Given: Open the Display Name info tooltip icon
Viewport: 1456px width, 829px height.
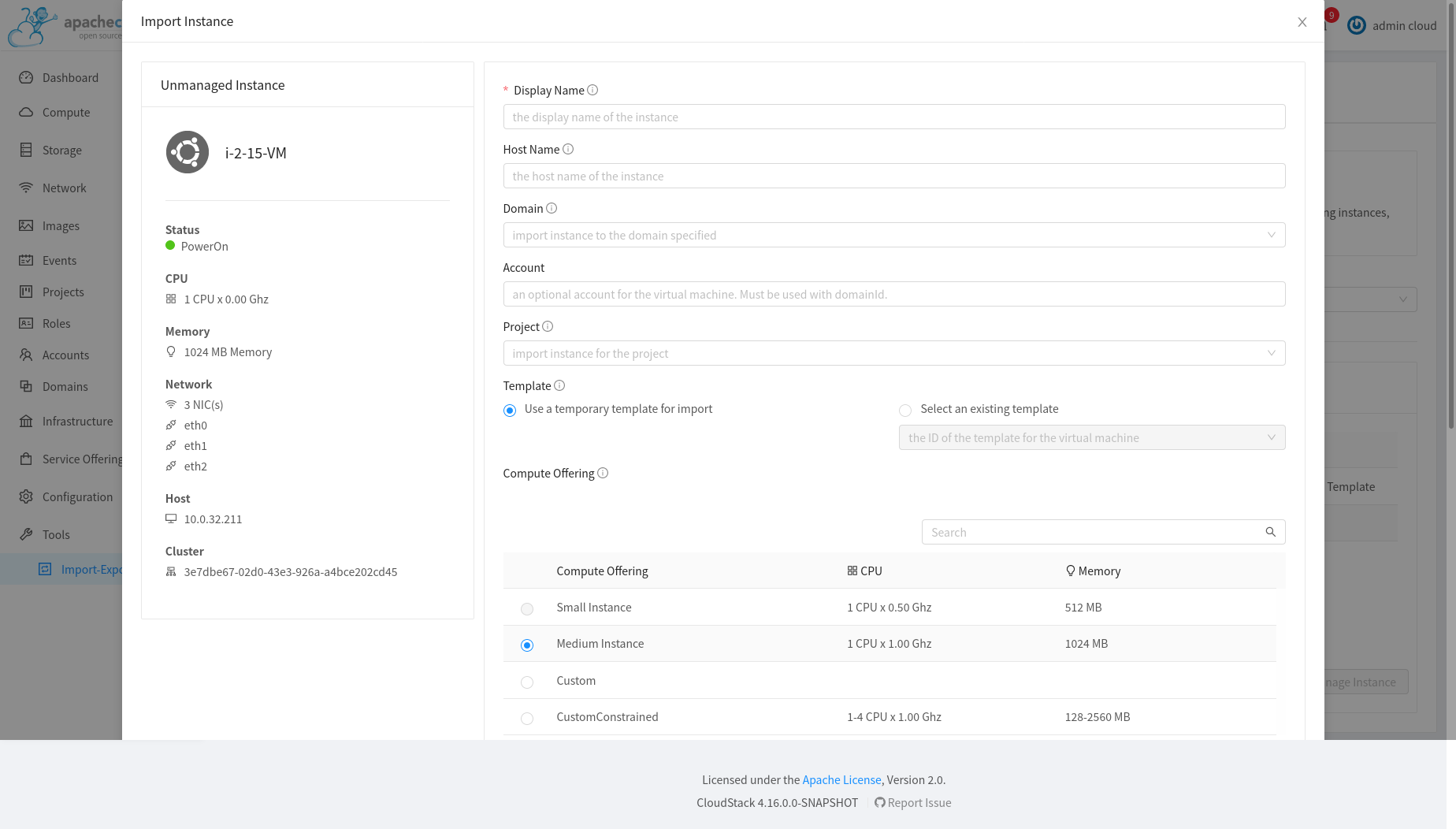Looking at the screenshot, I should (x=592, y=90).
